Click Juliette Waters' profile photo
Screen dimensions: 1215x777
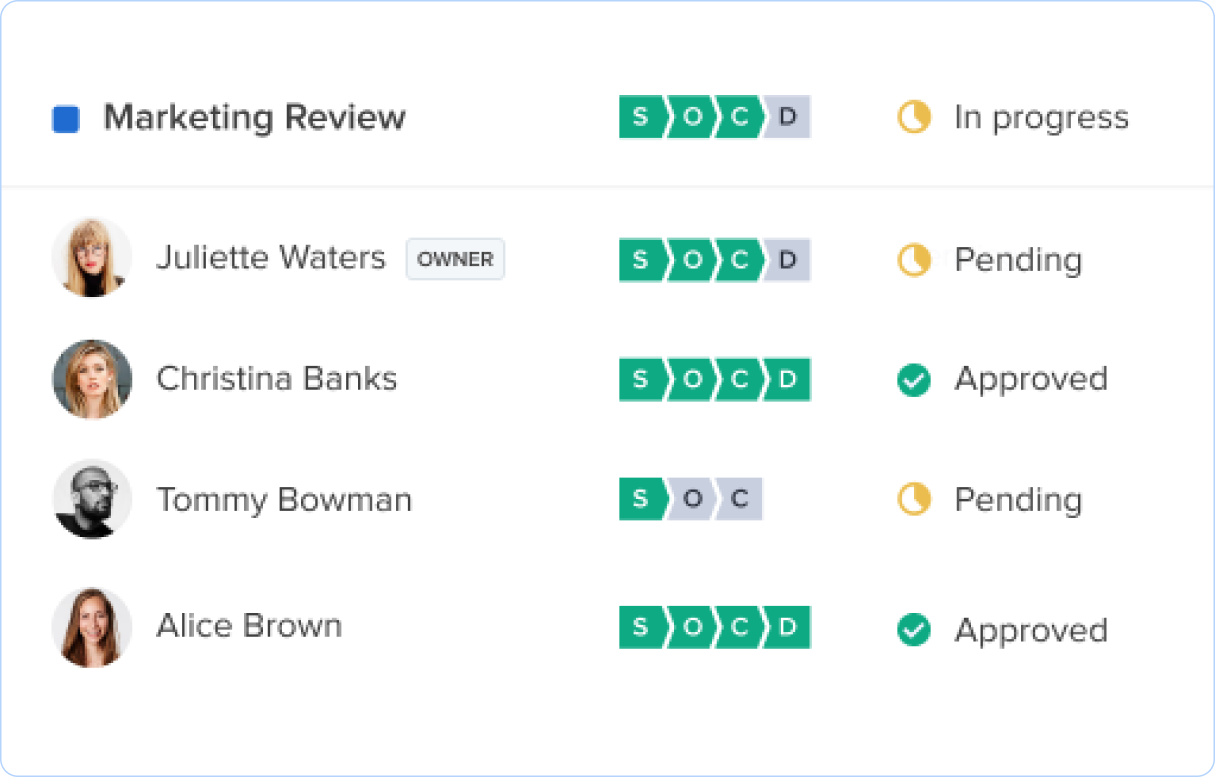[92, 258]
